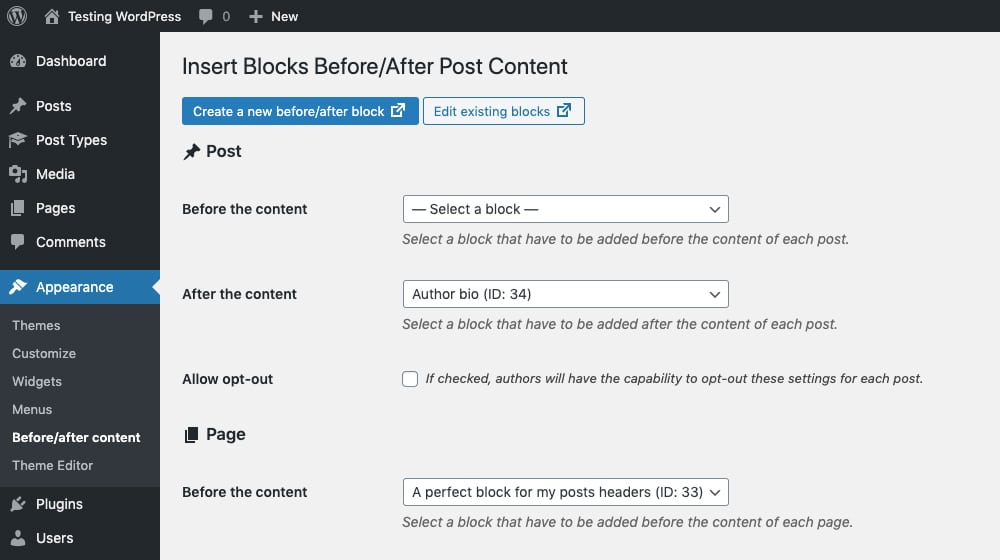Click the Edit existing blocks button

tap(503, 111)
